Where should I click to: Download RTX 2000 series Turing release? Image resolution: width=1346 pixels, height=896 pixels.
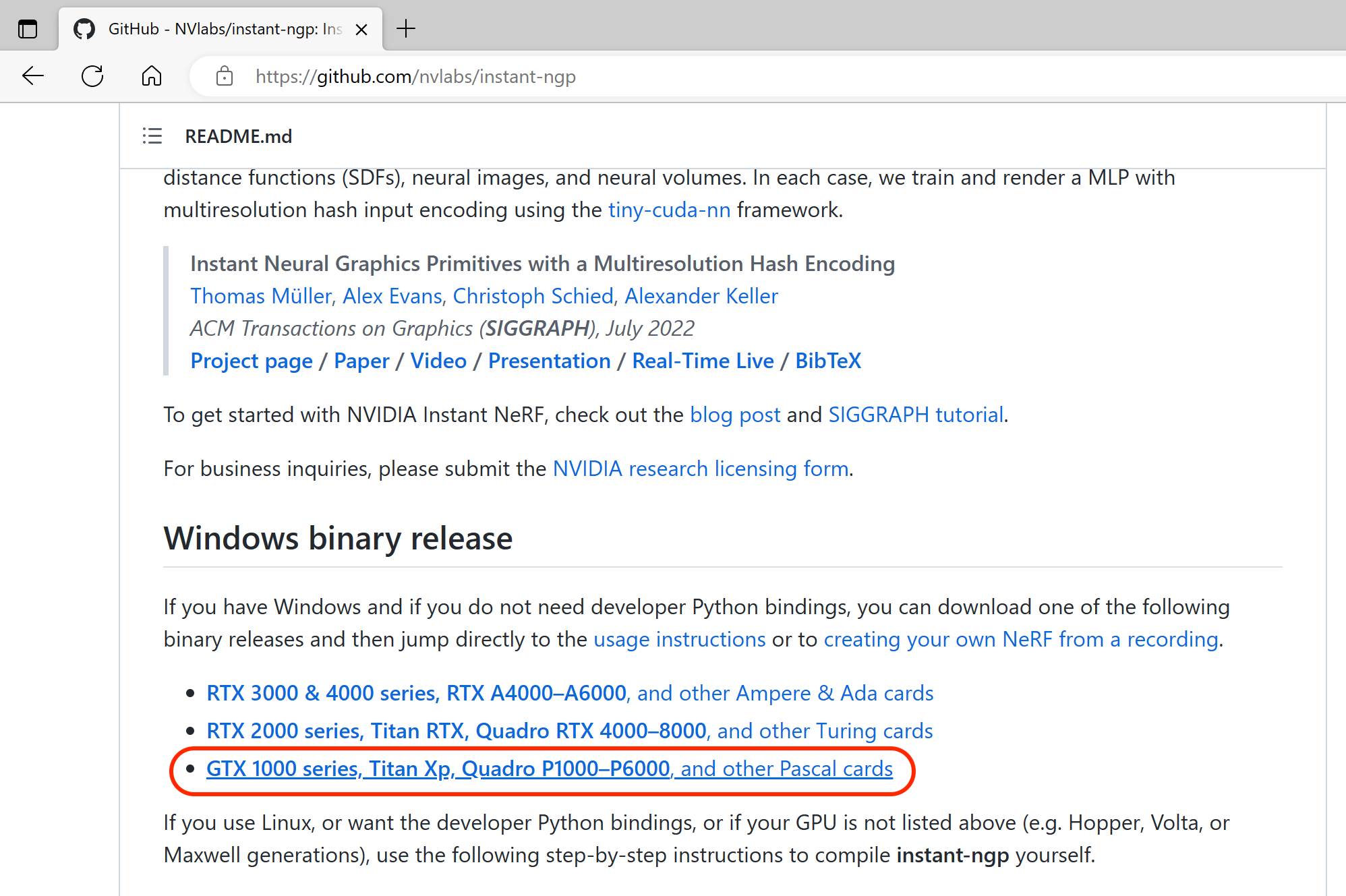[570, 731]
